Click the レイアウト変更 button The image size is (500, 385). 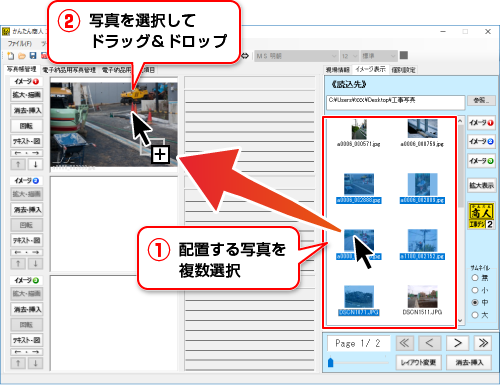click(x=418, y=363)
